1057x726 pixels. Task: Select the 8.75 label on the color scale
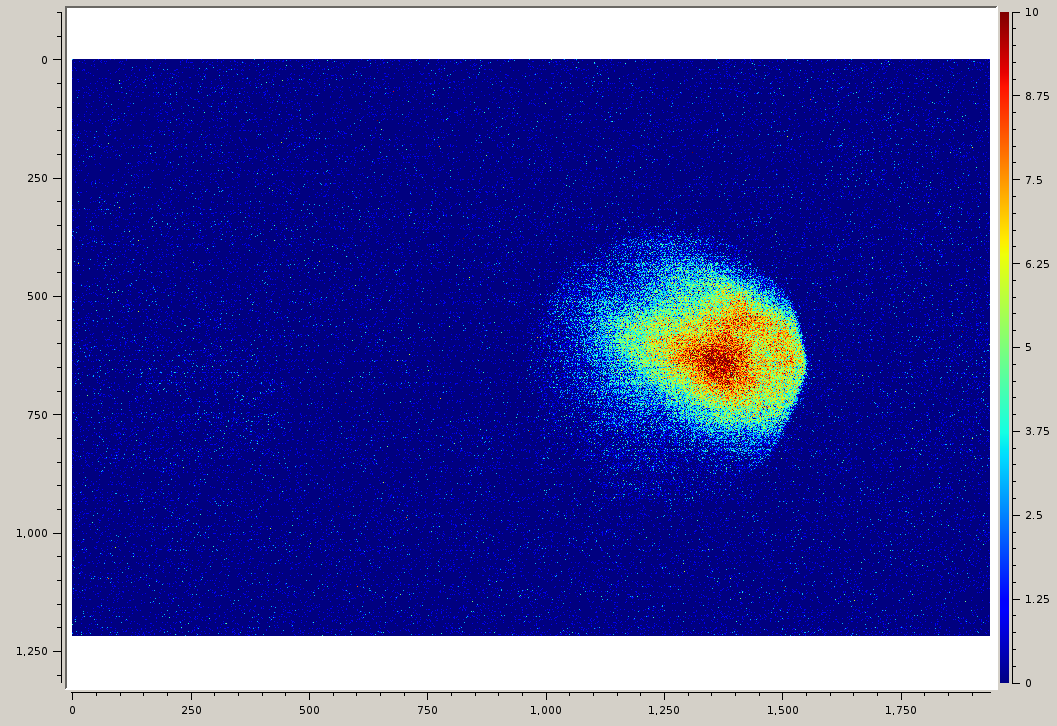[1035, 96]
